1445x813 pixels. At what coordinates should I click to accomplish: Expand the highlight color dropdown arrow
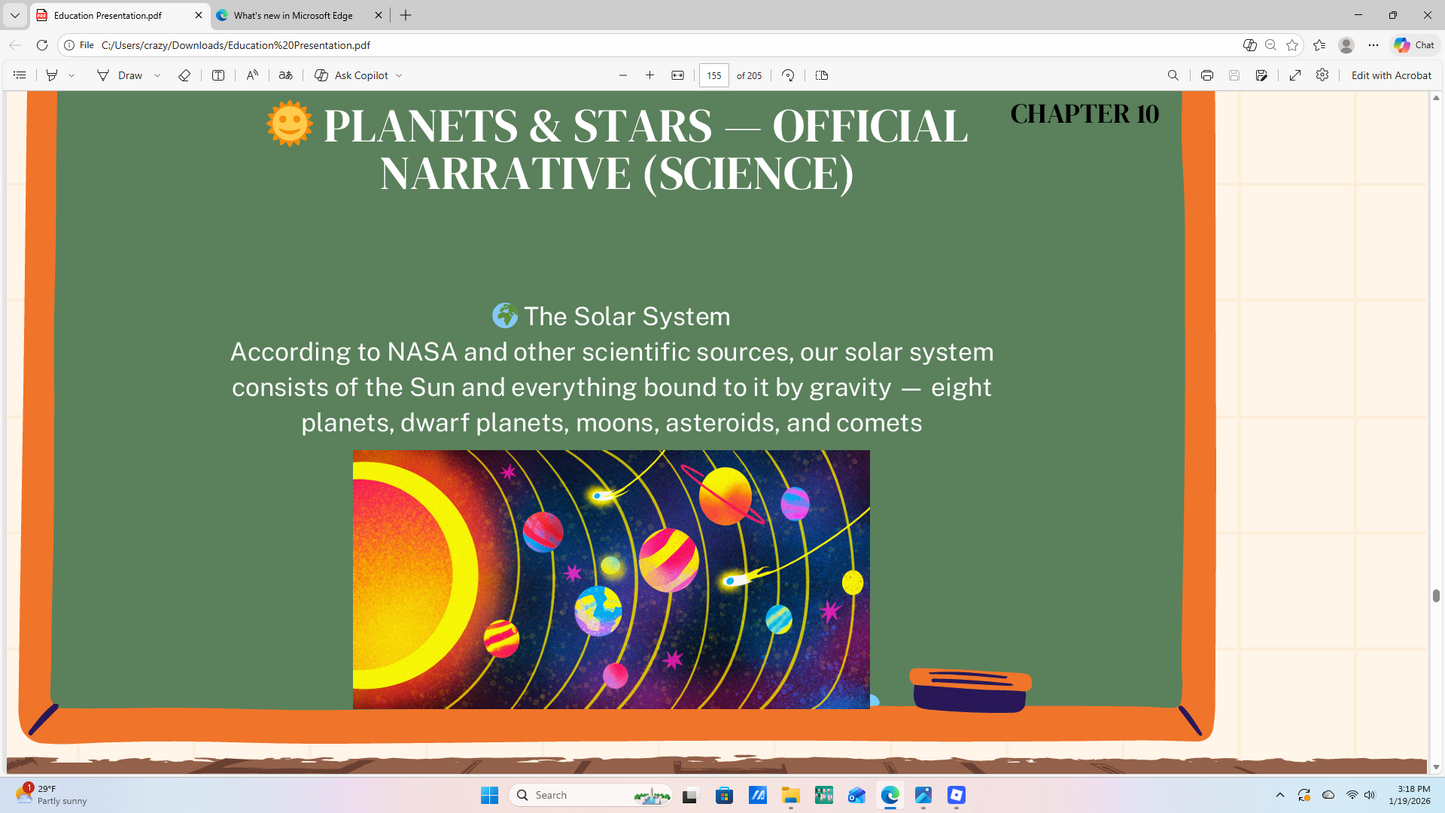click(x=71, y=75)
